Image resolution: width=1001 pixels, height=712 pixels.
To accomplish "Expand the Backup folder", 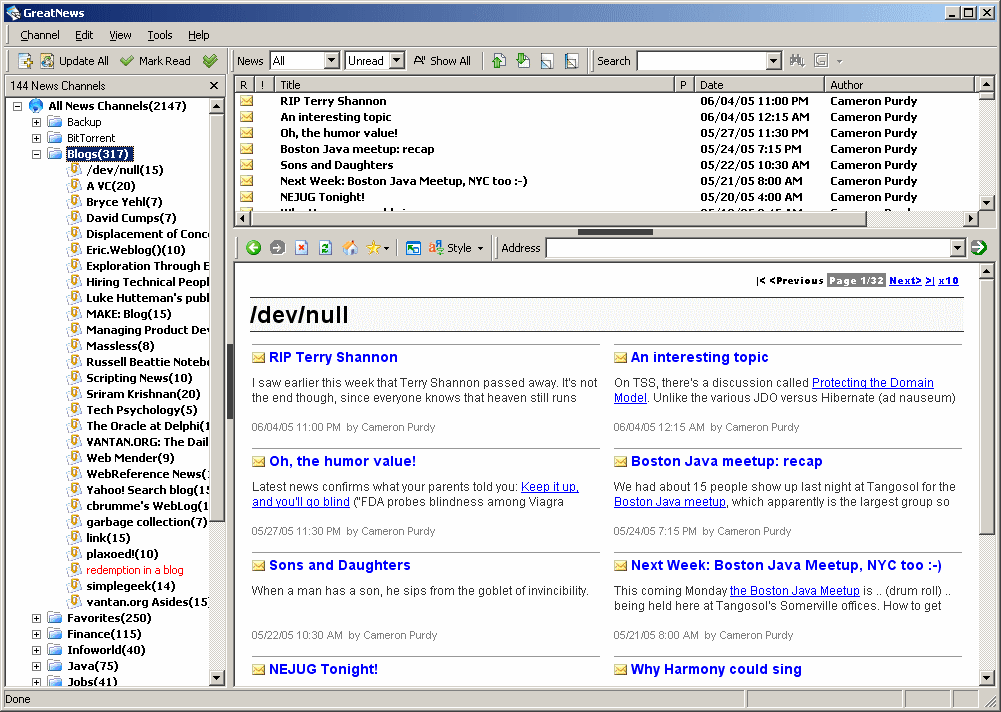I will tap(36, 122).
